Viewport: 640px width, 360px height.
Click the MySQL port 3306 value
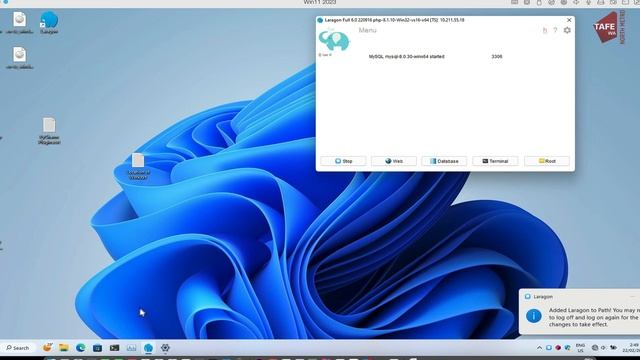tap(497, 57)
